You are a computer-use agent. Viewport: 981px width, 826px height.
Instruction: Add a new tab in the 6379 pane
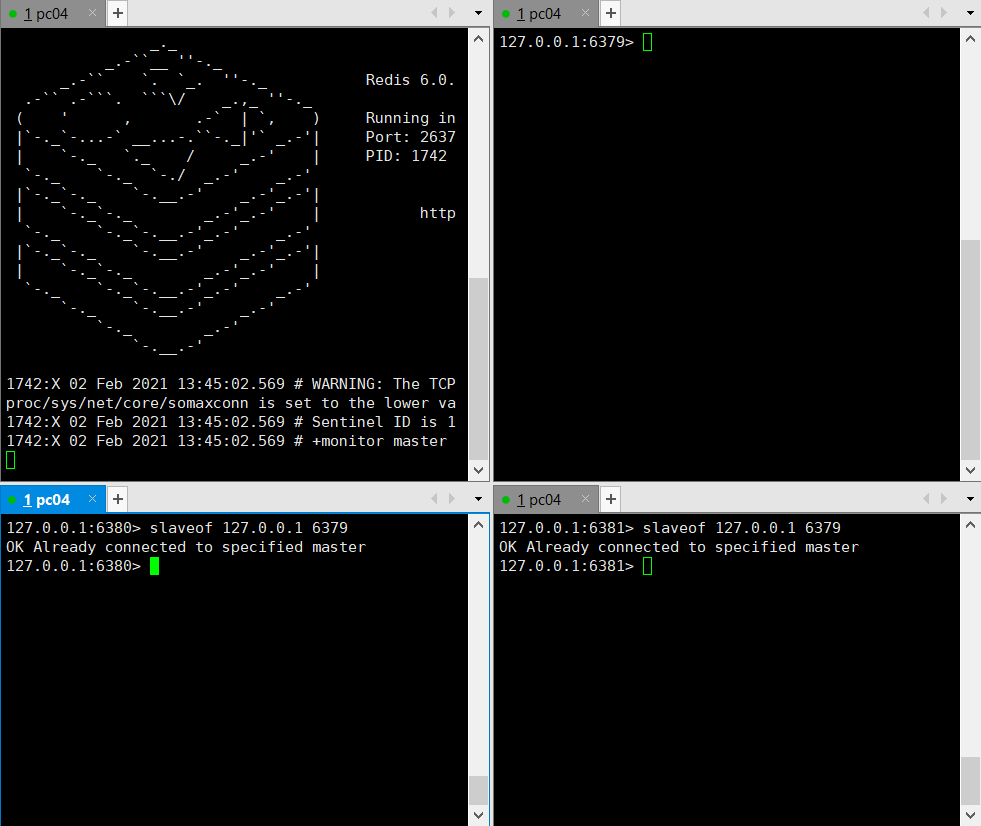point(611,13)
